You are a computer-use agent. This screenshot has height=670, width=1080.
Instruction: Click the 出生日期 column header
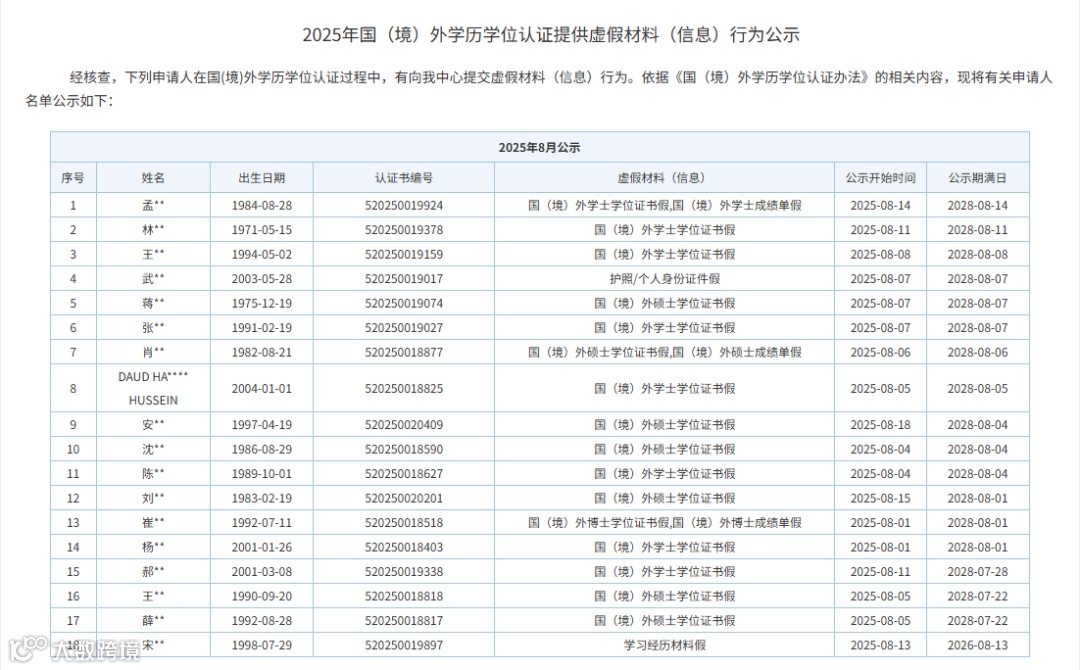tap(262, 178)
